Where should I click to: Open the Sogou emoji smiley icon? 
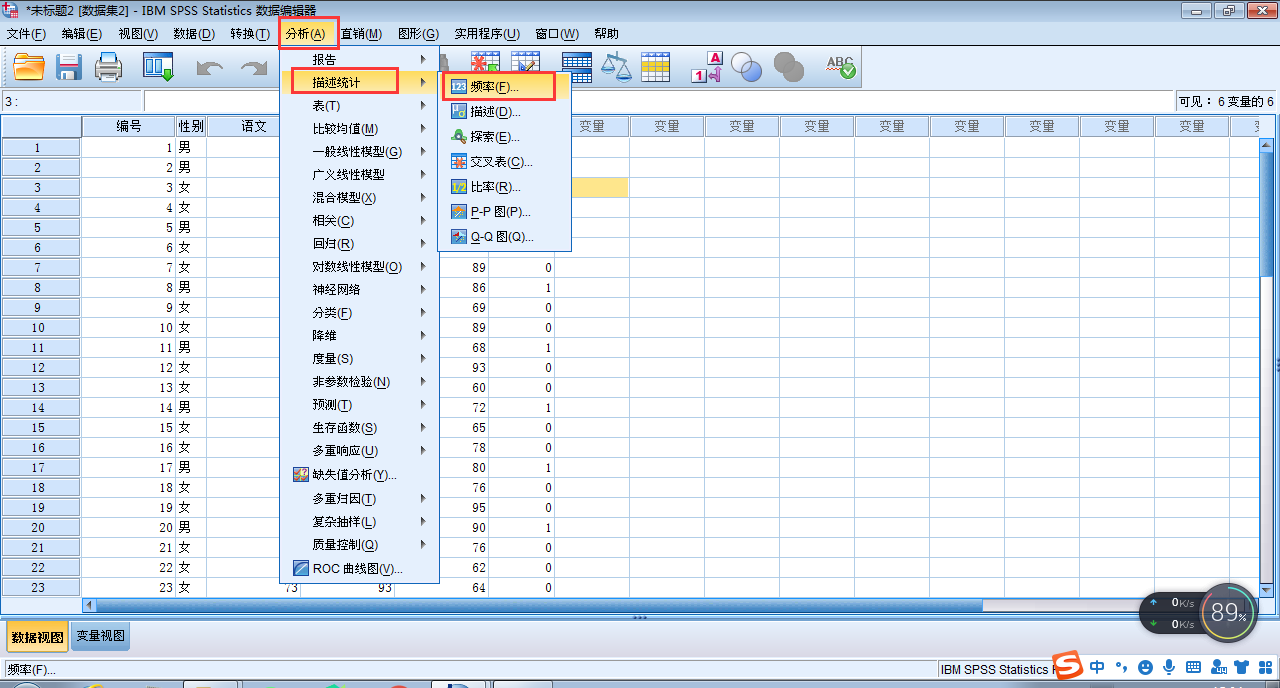click(x=1145, y=667)
